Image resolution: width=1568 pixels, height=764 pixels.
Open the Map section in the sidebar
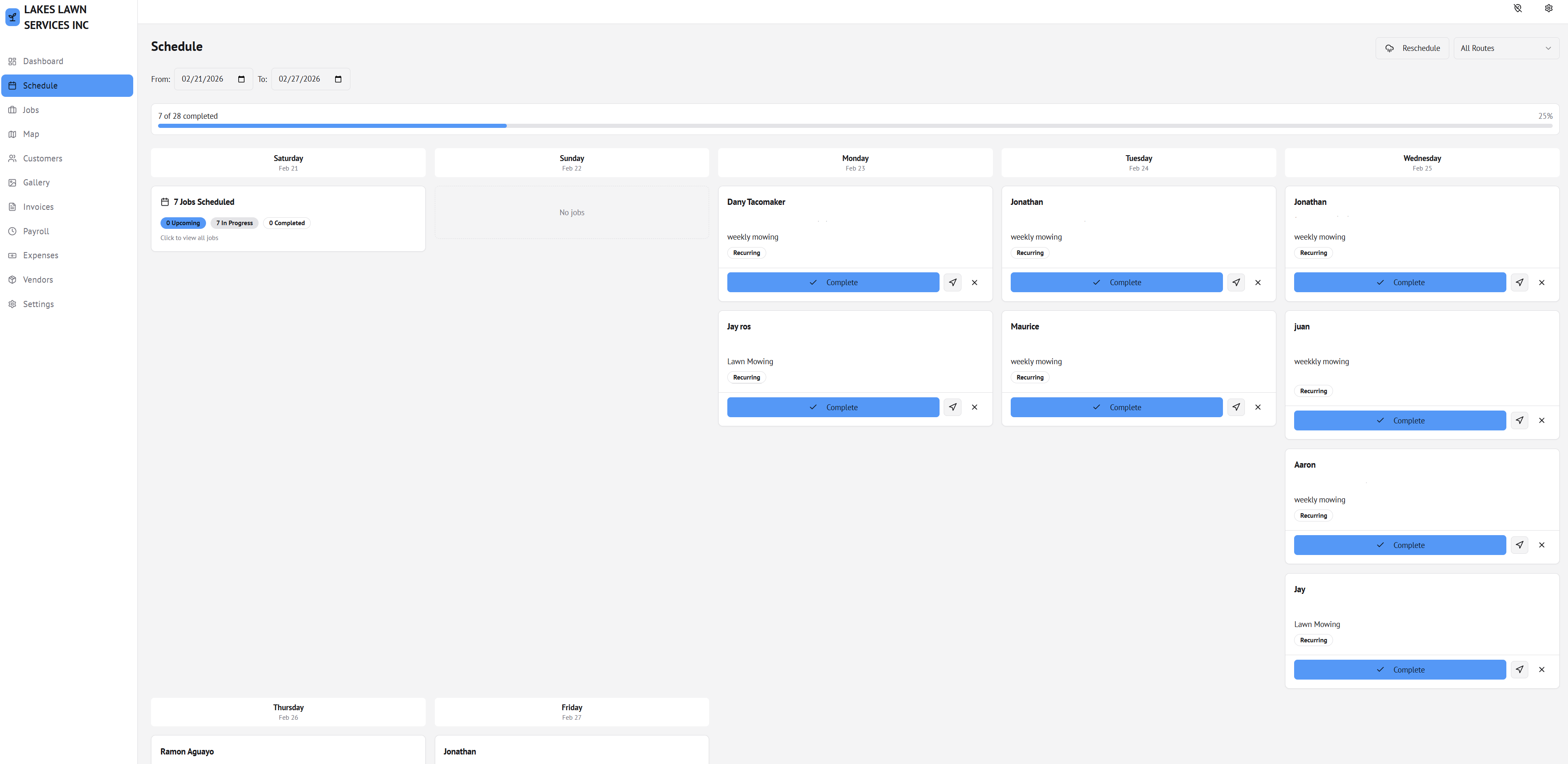pos(31,134)
